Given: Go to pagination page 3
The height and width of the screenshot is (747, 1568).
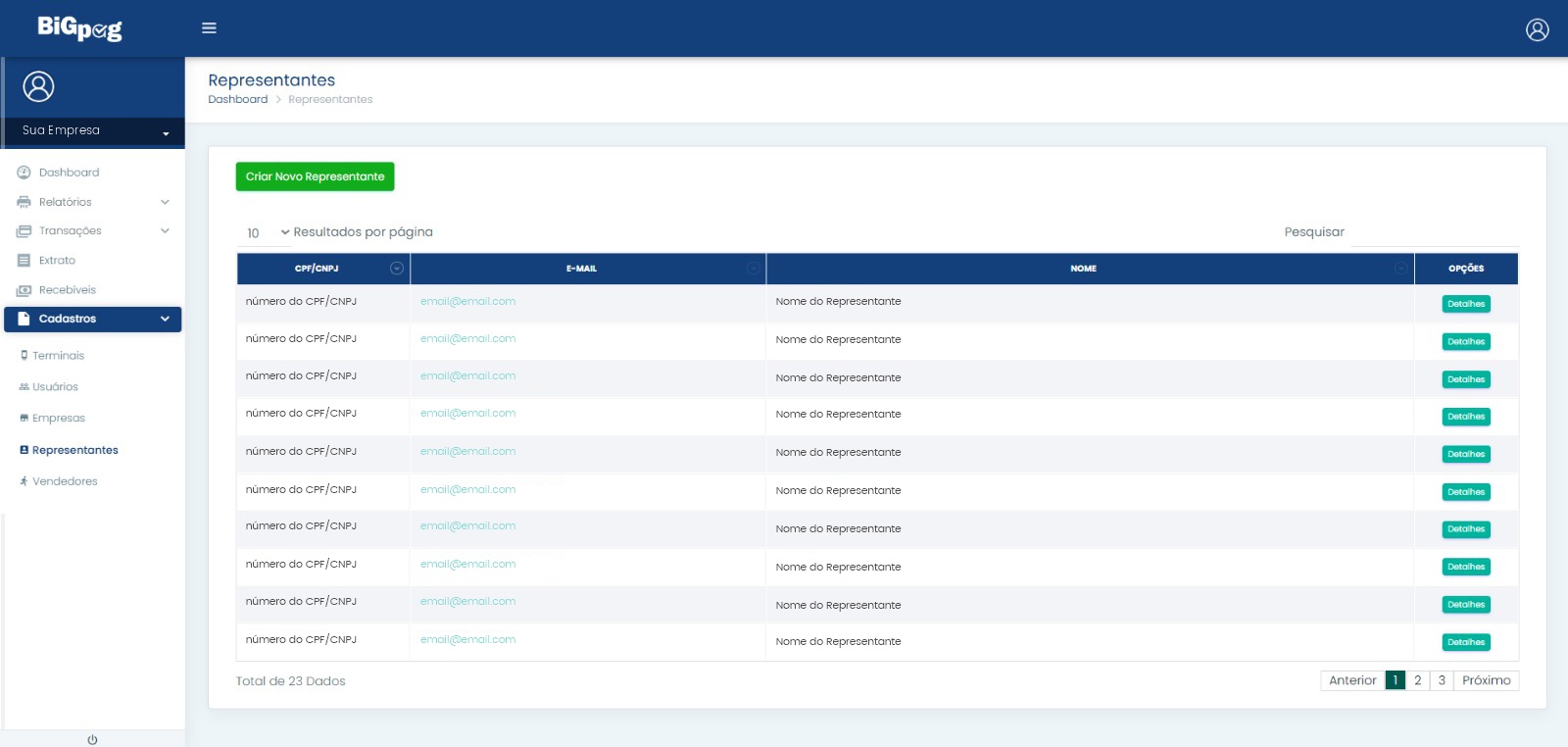Looking at the screenshot, I should 1442,680.
